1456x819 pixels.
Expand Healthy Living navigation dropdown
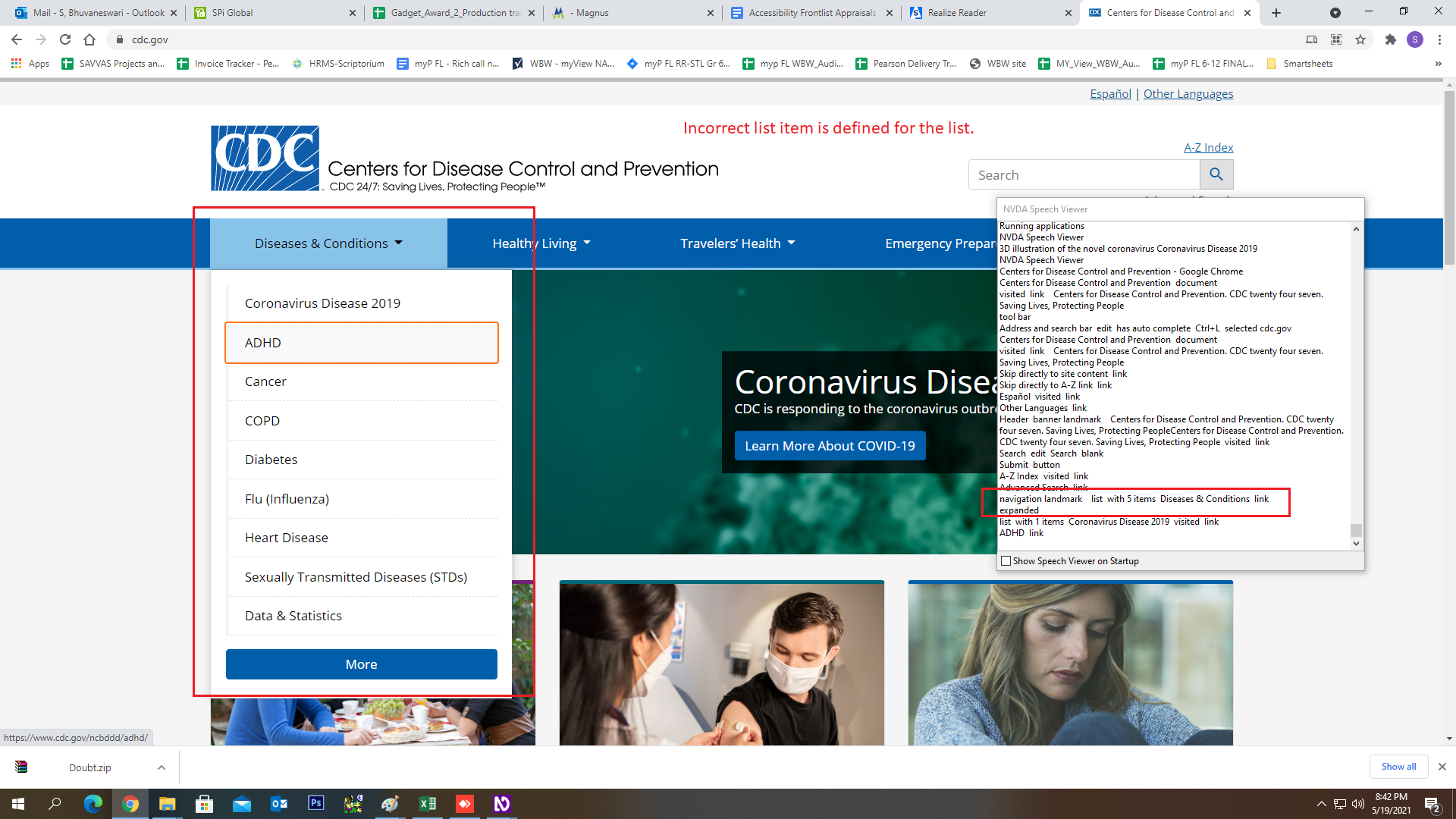click(541, 243)
